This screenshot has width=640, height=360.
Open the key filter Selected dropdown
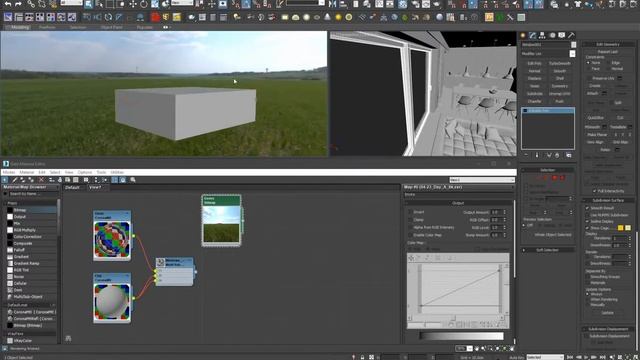click(x=545, y=357)
